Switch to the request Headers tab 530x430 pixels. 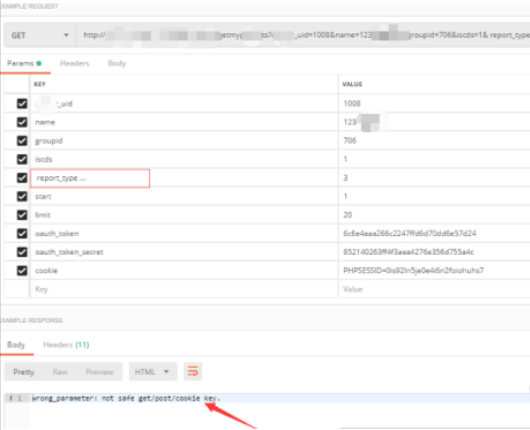[x=74, y=63]
